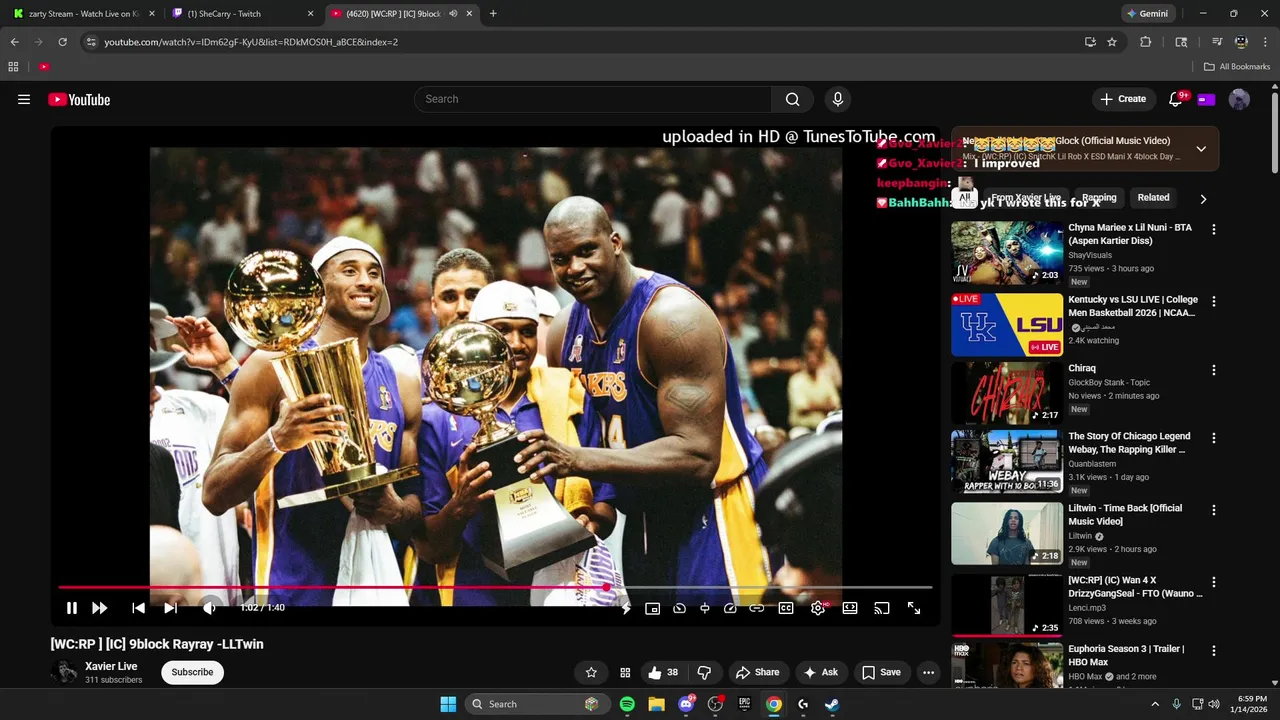The image size is (1280, 720).
Task: Switch to the SheCarry Twitch tab
Action: coord(242,14)
